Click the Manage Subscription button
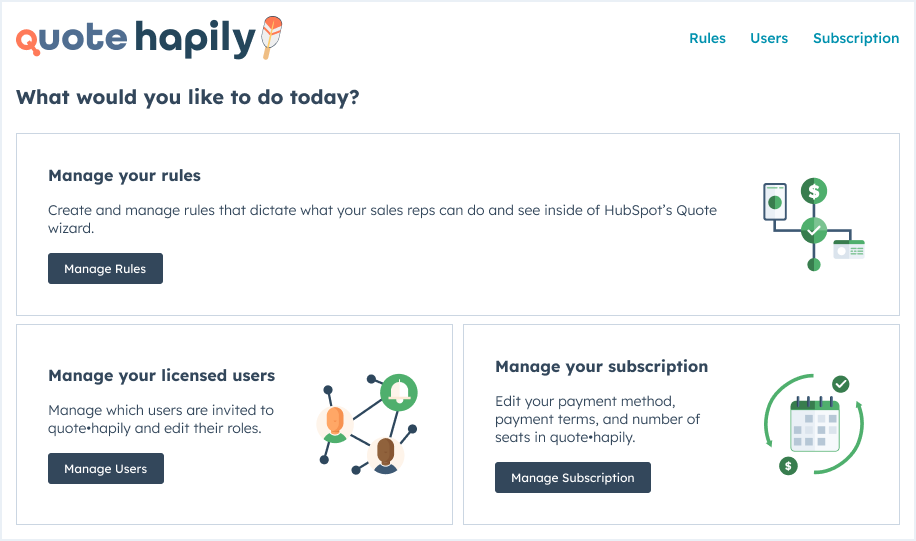 572,478
